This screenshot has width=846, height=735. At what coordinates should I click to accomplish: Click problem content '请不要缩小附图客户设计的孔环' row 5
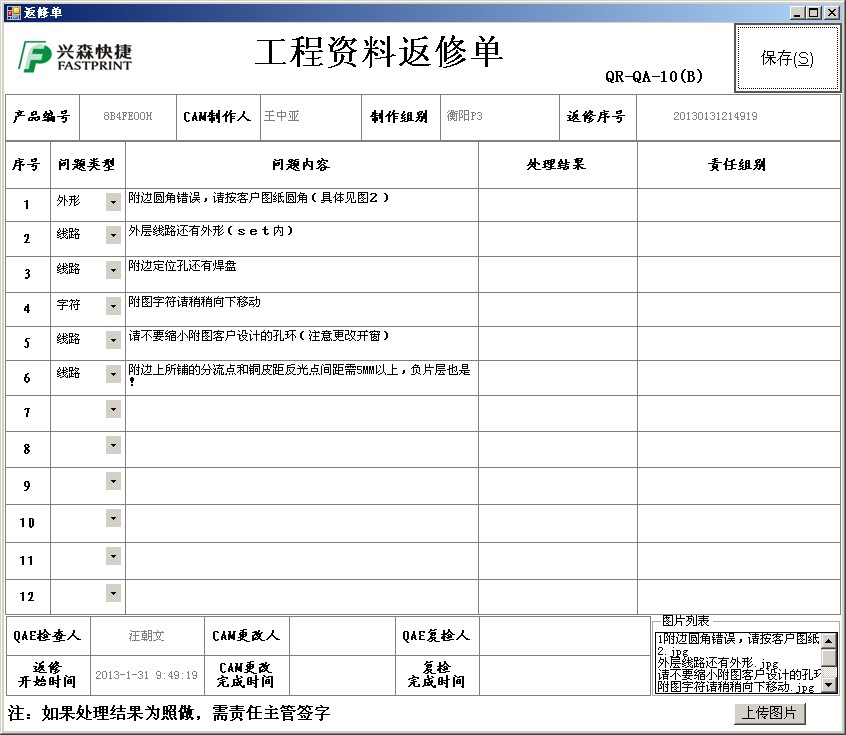[302, 342]
